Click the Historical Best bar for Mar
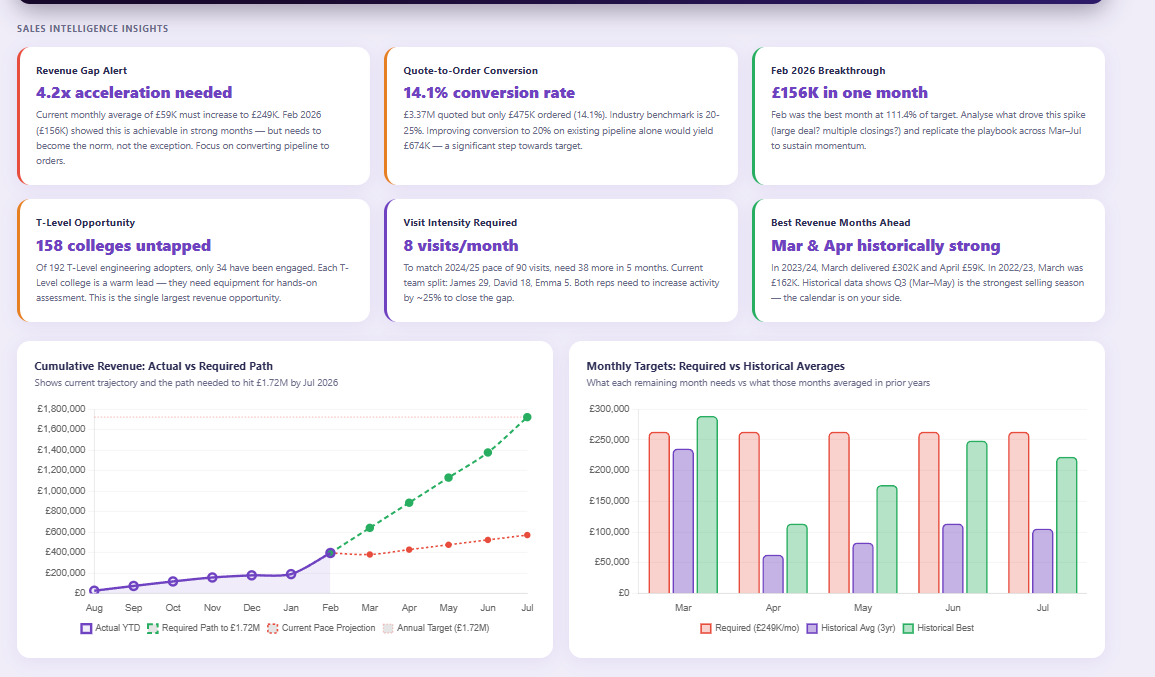 coord(706,500)
